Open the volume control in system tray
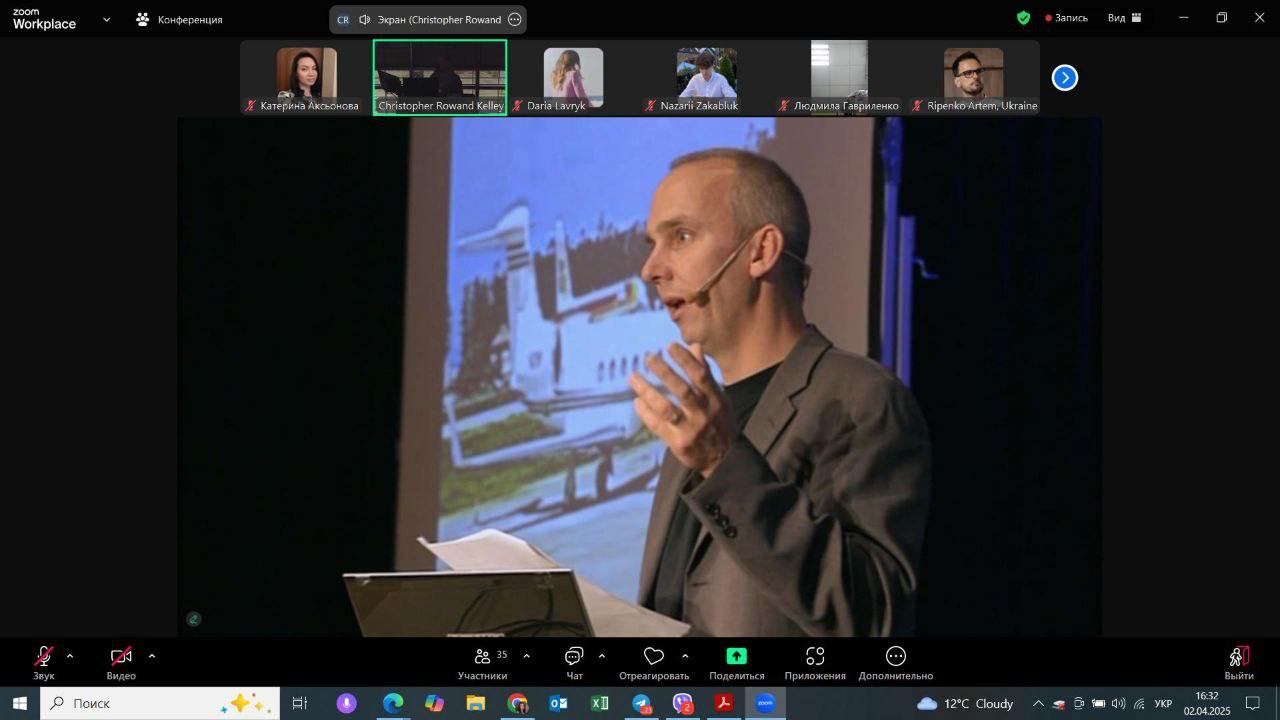This screenshot has height=720, width=1280. click(1118, 703)
